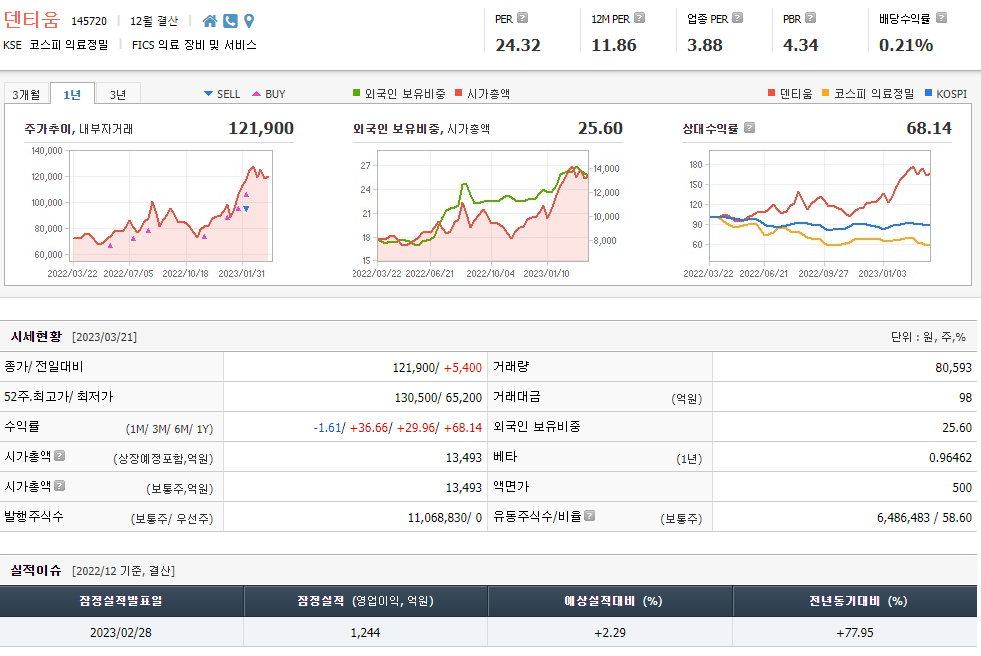Open help icon next to 12M PER

click(639, 18)
